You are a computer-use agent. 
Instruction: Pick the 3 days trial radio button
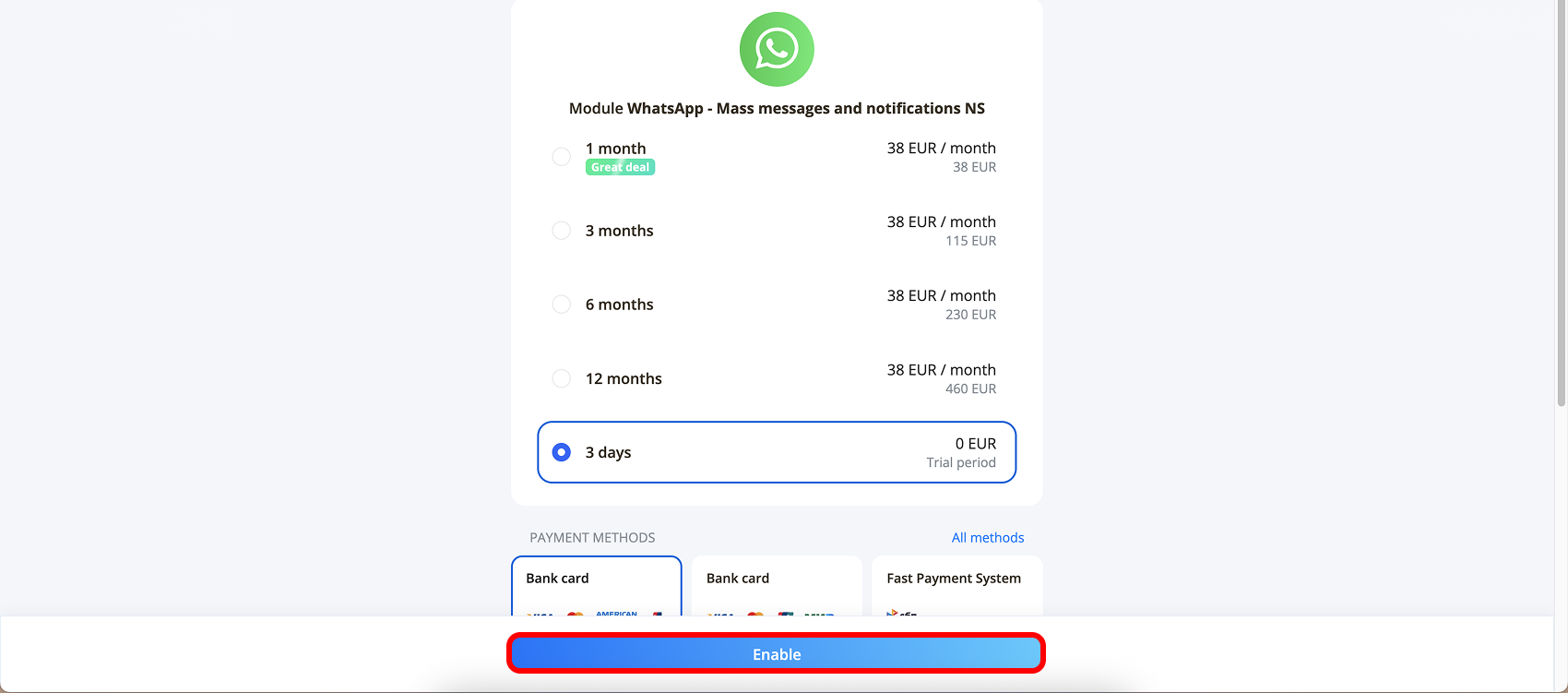(561, 452)
